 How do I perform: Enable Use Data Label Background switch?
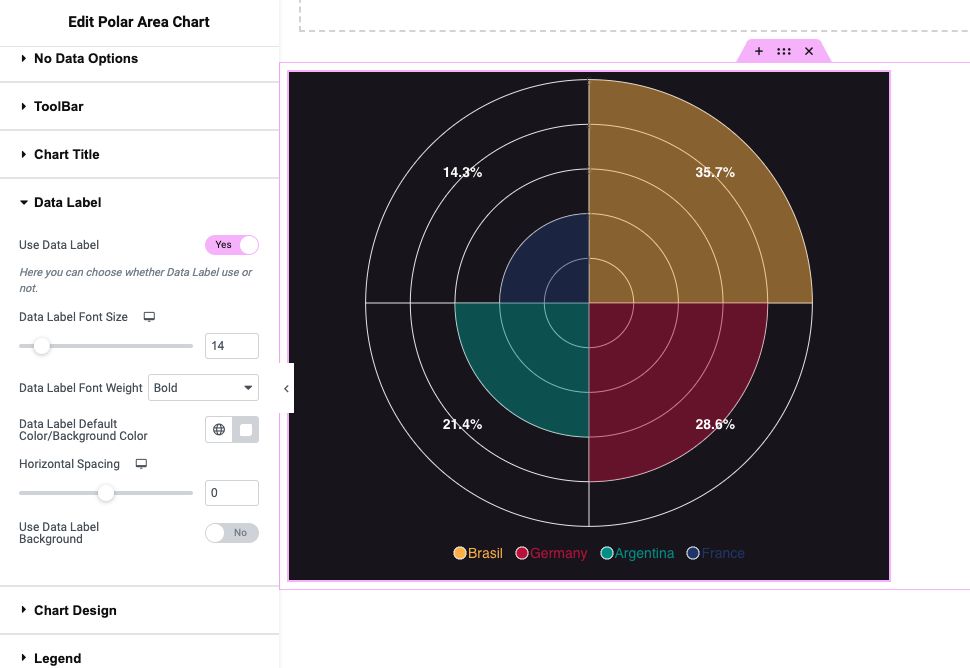coord(232,533)
